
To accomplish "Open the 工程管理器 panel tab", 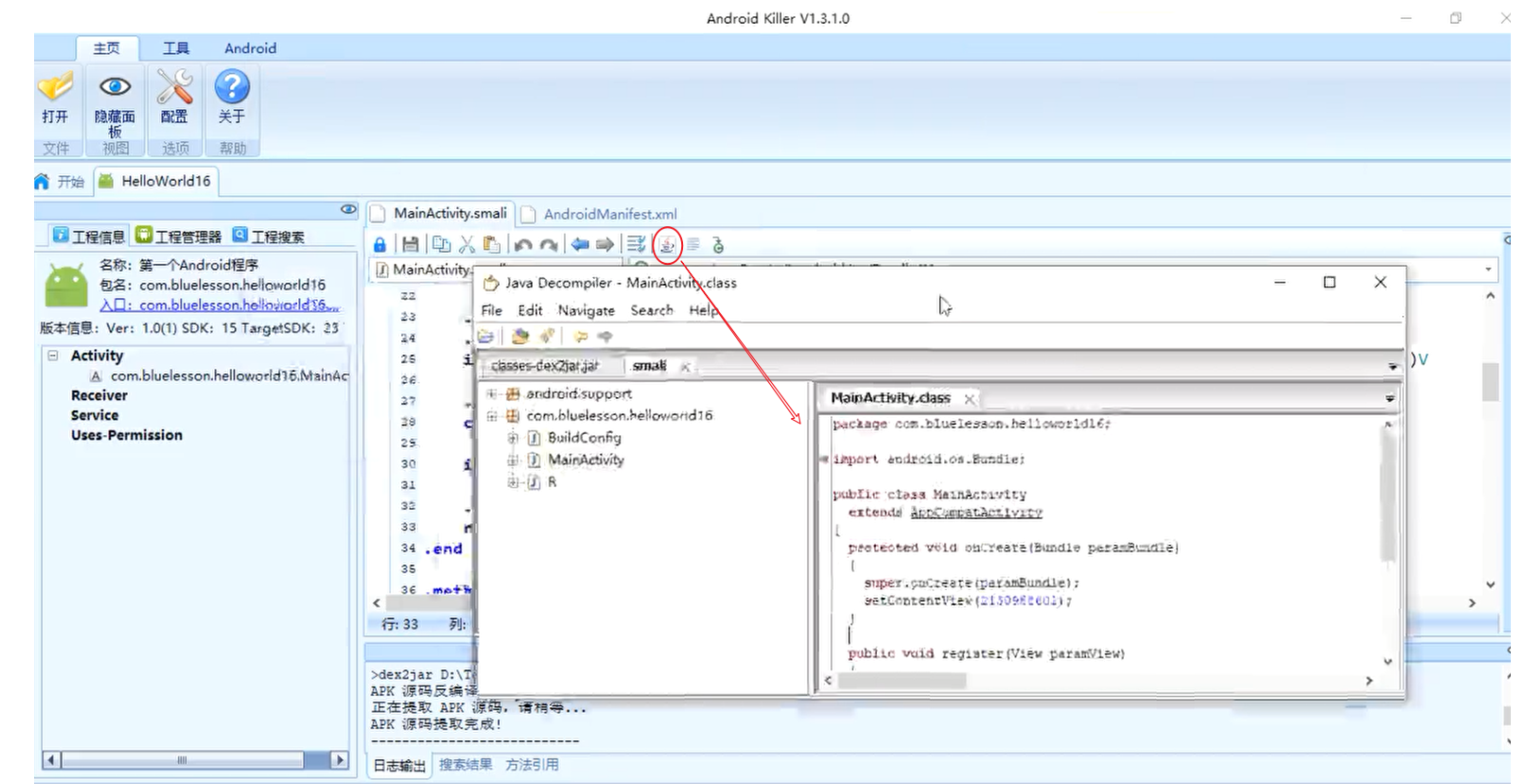I will [x=179, y=235].
